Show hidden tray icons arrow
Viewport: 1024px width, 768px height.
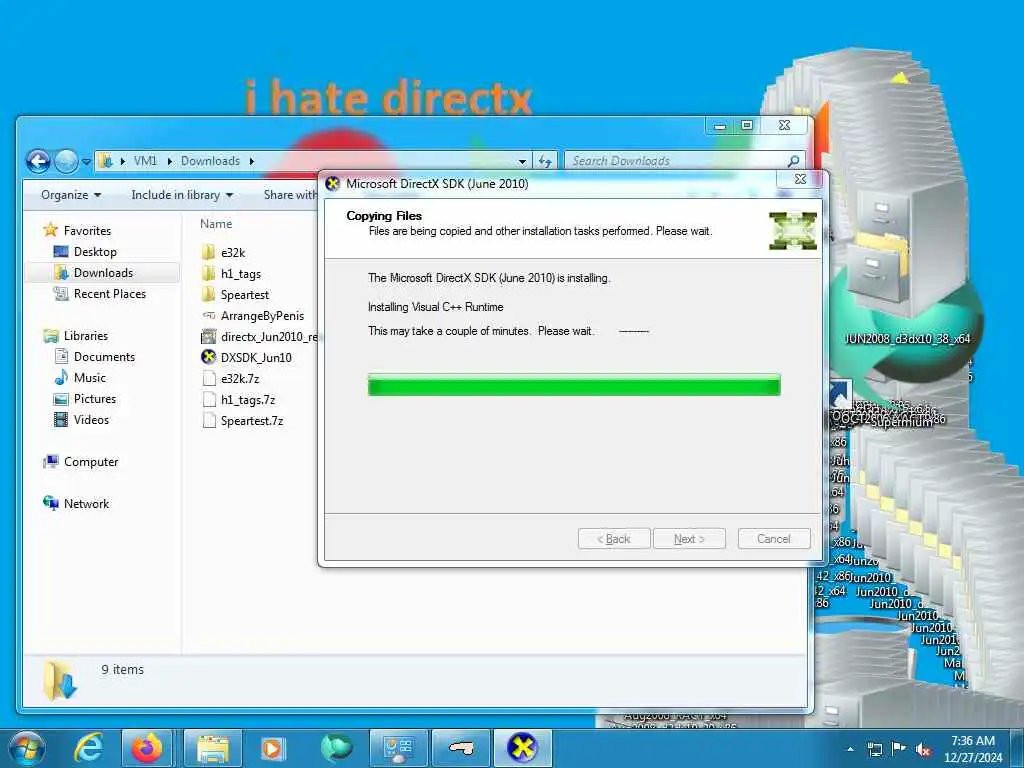coord(850,749)
